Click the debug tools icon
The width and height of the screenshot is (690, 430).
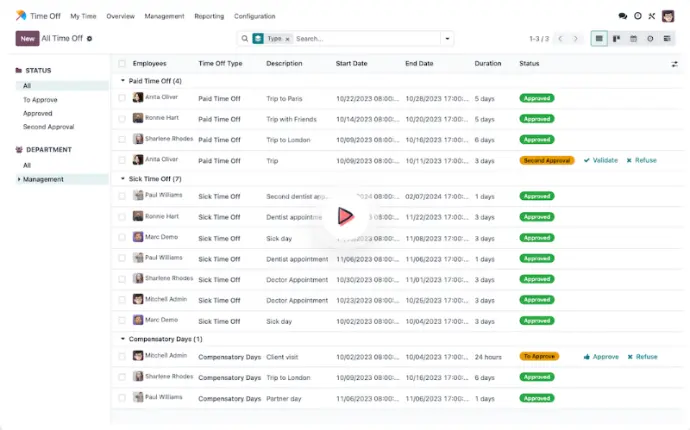click(651, 16)
